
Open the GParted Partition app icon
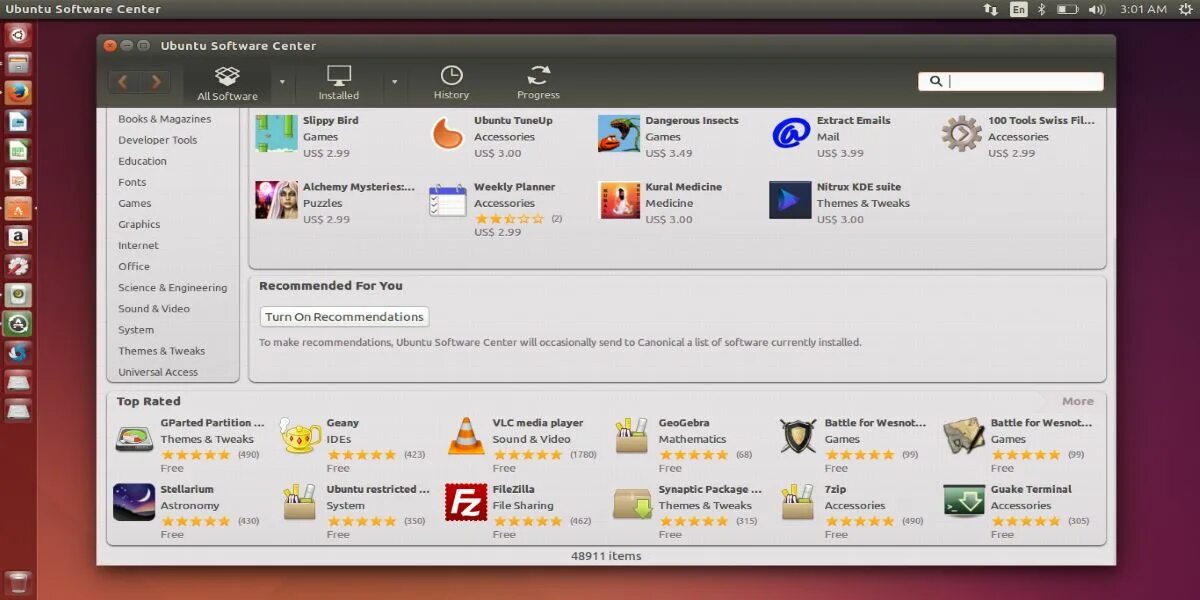coord(134,437)
